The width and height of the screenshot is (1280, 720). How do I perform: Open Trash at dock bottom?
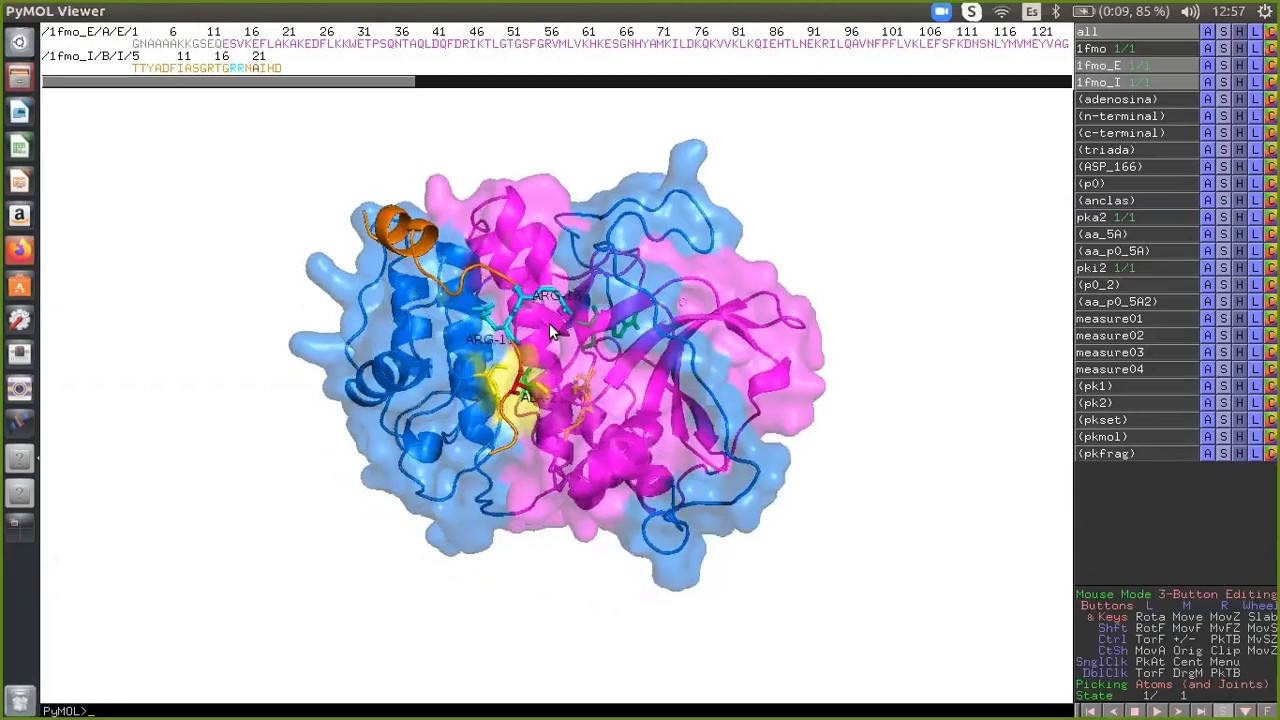[19, 699]
